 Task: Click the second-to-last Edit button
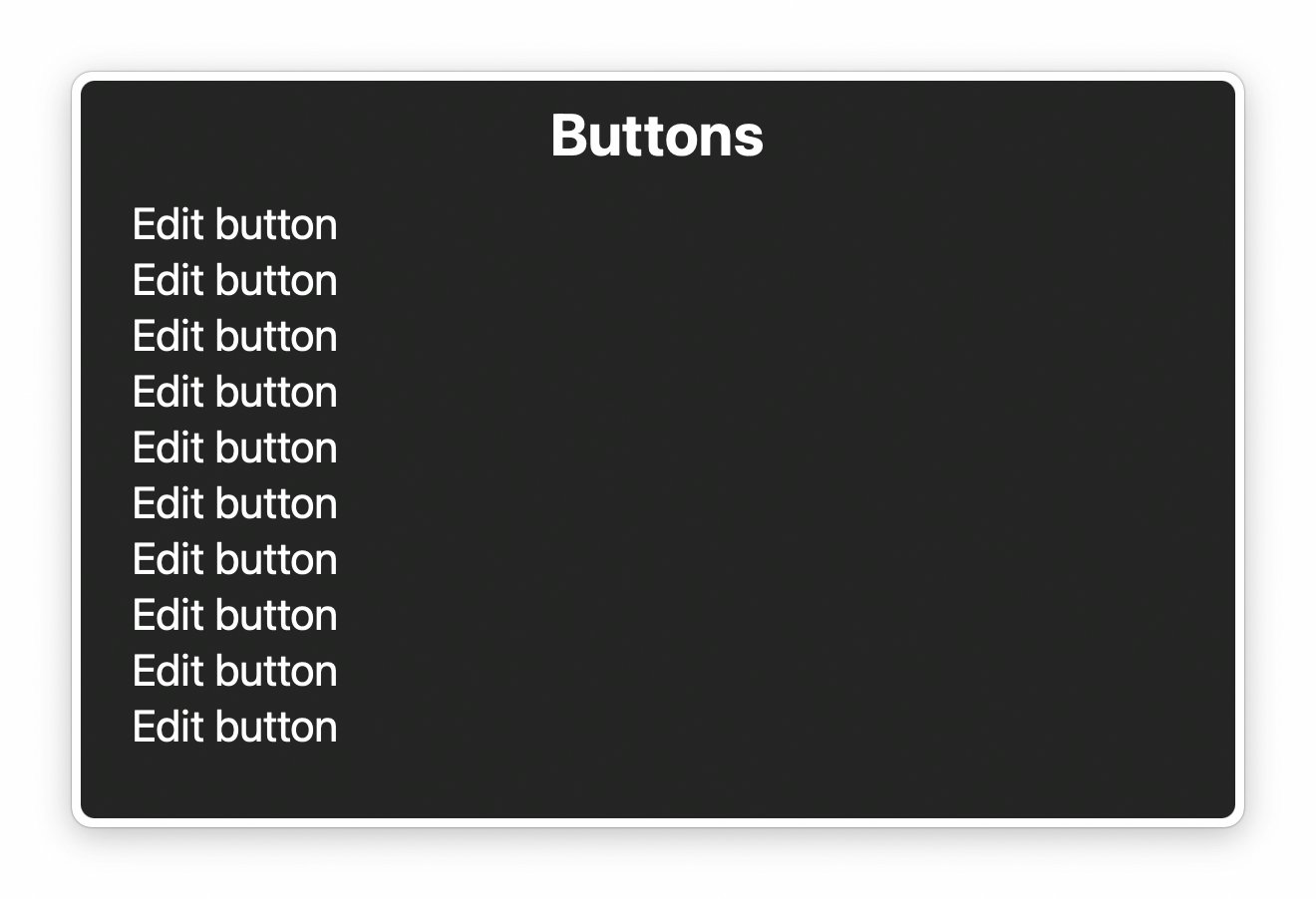click(234, 672)
